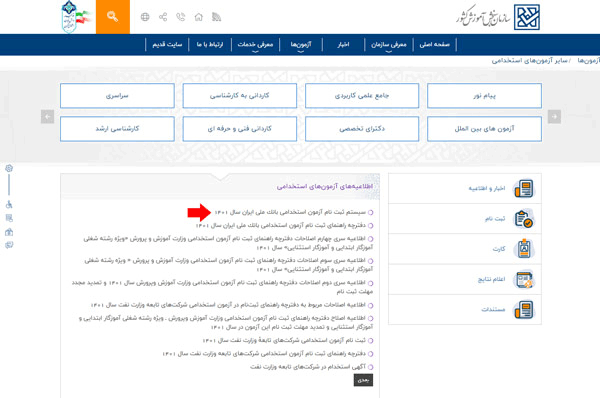Select کاردانی فنی و حرفه ای box
The height and width of the screenshot is (398, 600).
pyautogui.click(x=240, y=129)
